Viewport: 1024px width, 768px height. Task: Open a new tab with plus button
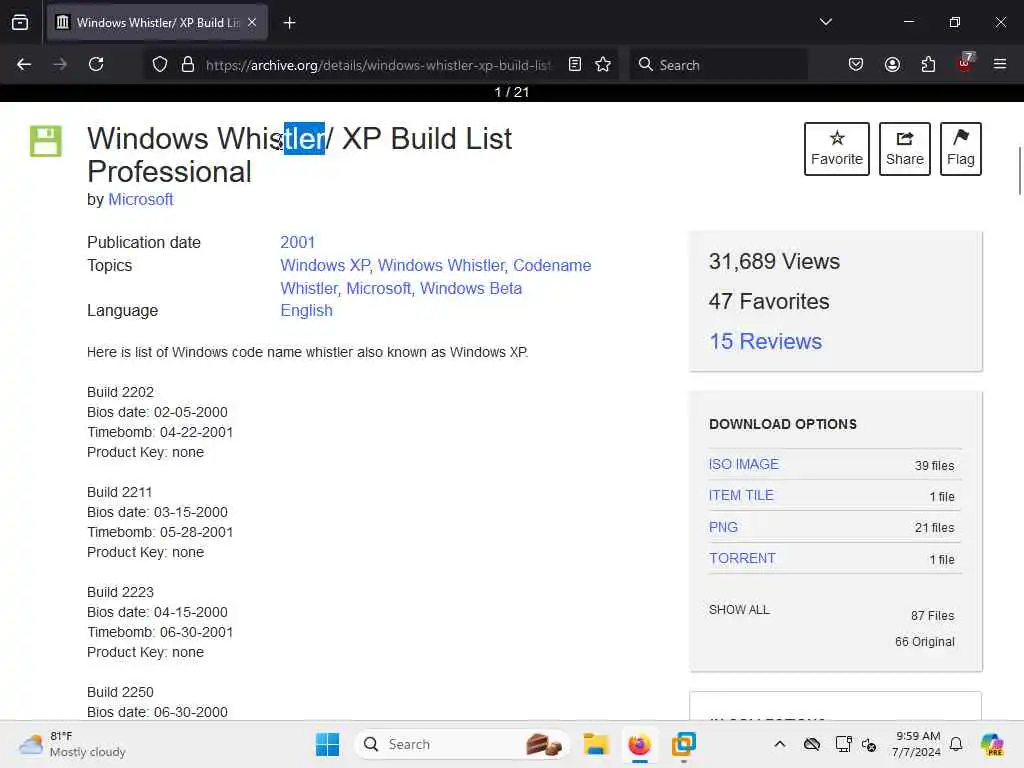[289, 23]
